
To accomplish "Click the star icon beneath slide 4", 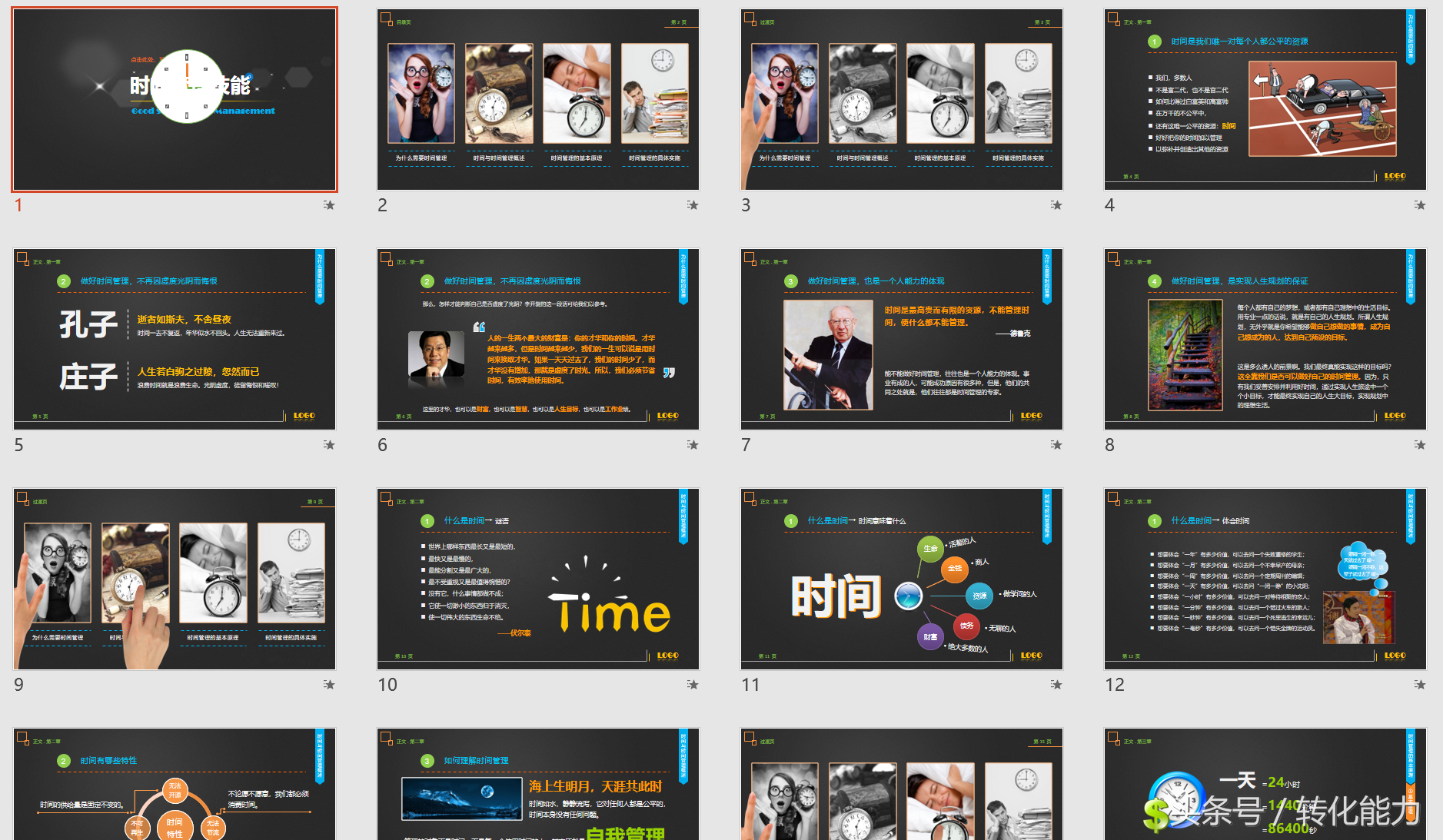I will tap(1420, 205).
